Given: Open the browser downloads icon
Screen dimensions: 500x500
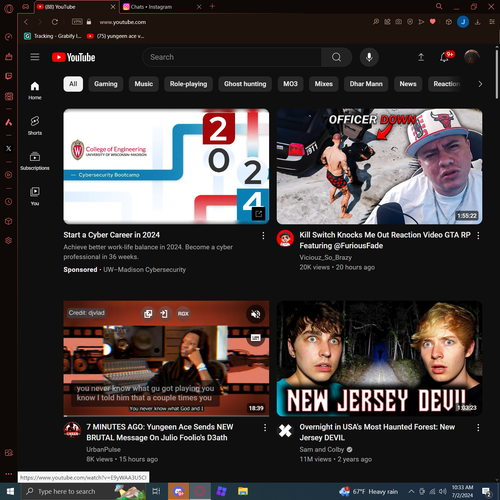Looking at the screenshot, I should pos(478,22).
